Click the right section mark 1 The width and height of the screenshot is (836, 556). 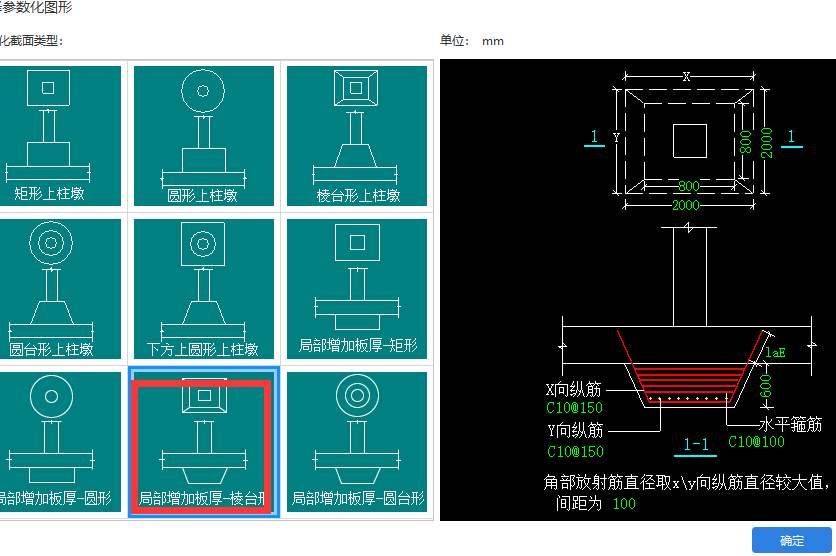click(x=791, y=137)
